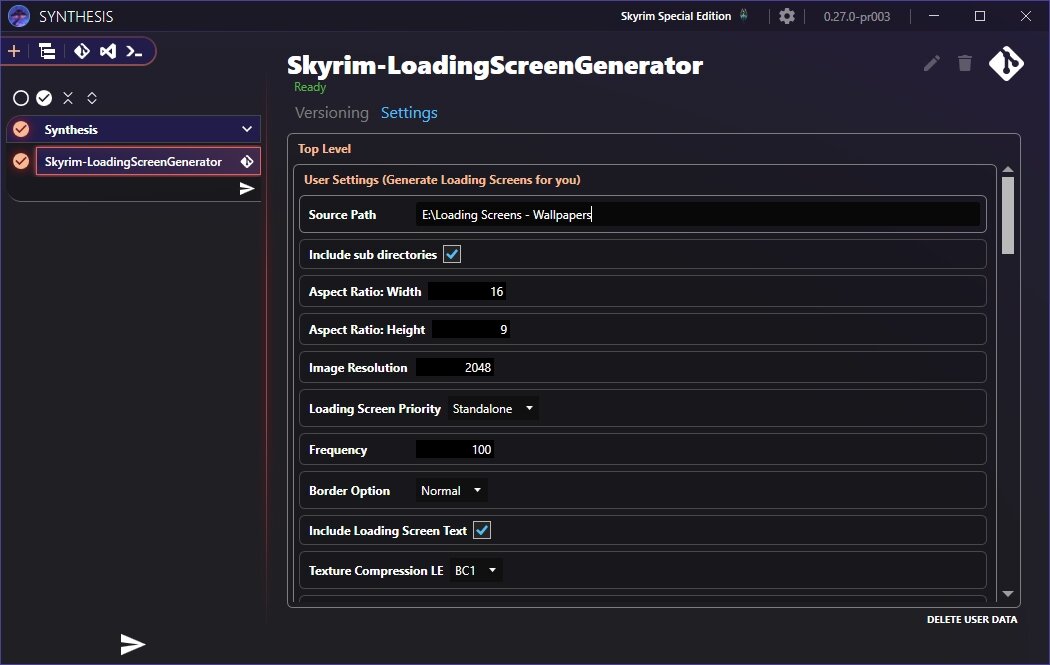
Task: Click the Aspect Ratio Width field
Action: (x=467, y=291)
